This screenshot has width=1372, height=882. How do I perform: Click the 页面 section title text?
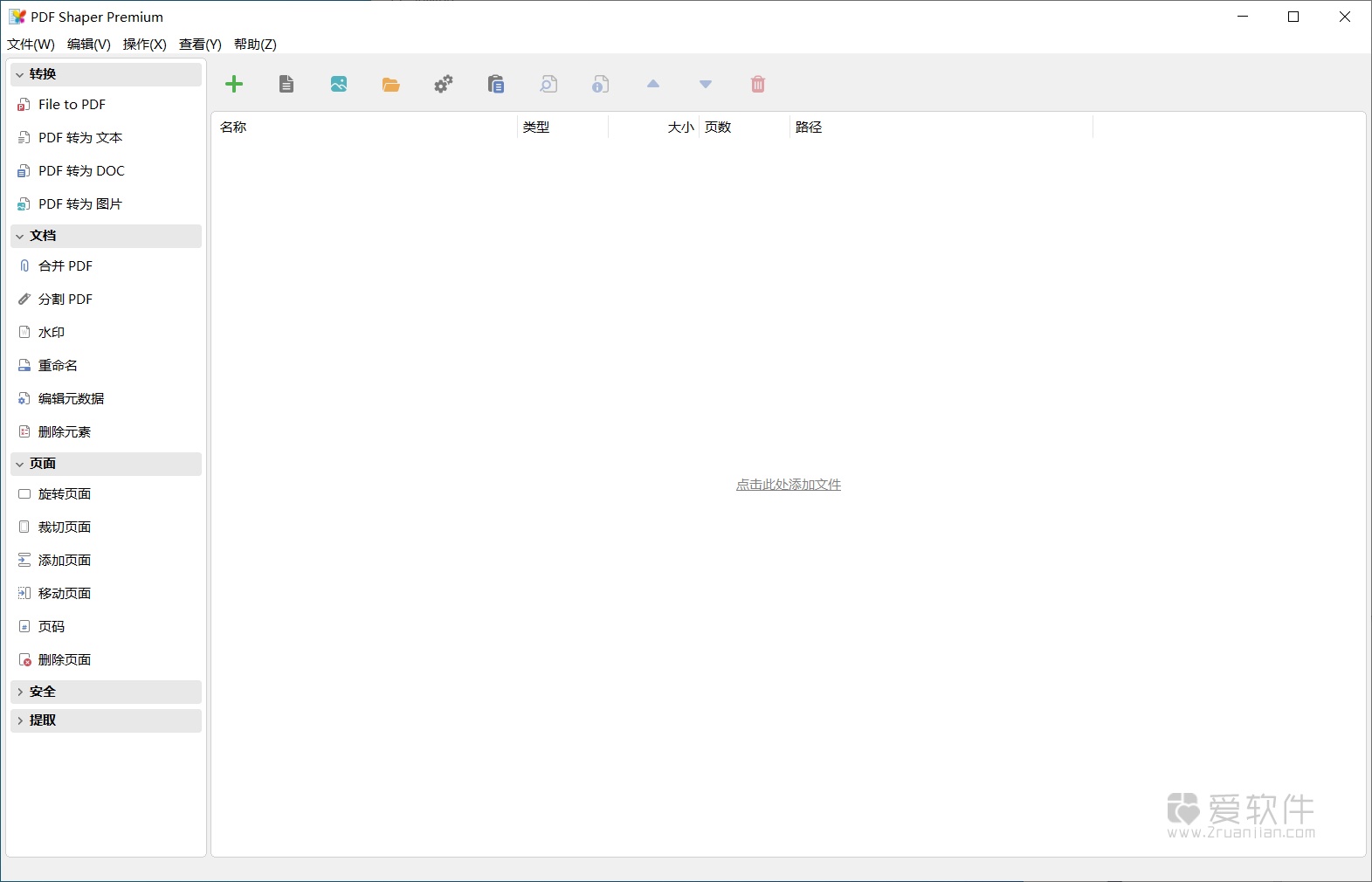(x=43, y=464)
